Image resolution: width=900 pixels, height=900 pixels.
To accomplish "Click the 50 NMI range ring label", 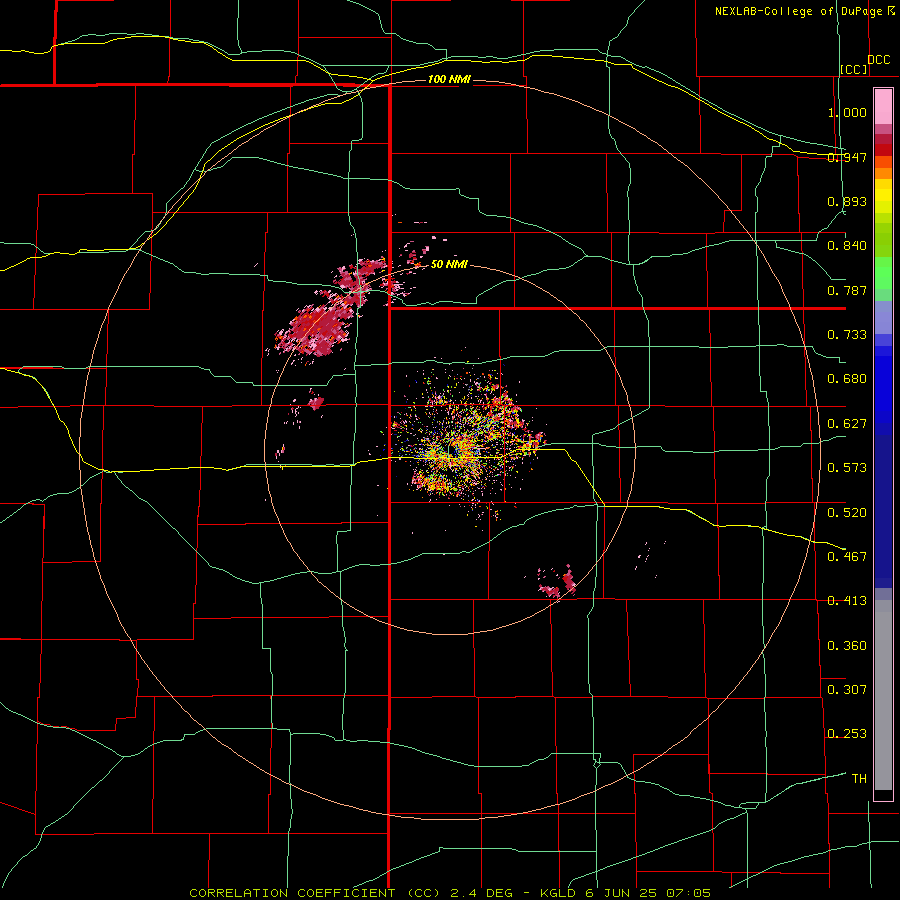I will pos(449,264).
